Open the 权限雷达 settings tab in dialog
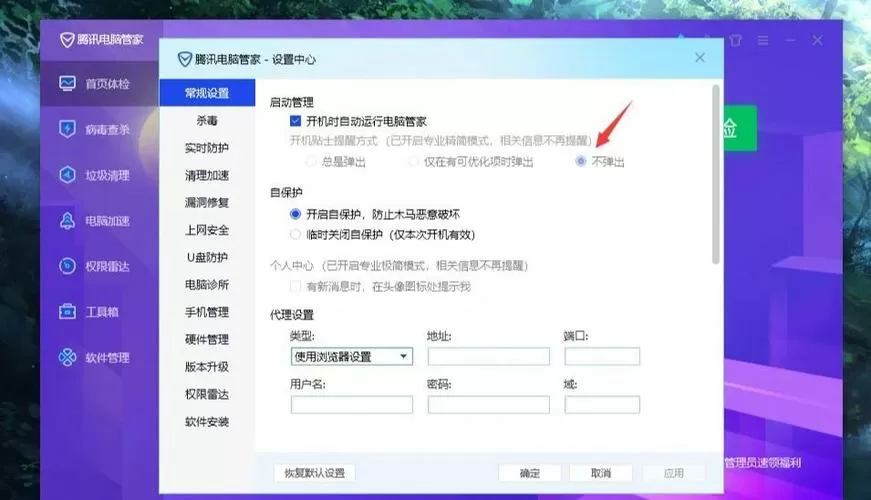Viewport: 871px width, 500px height. tap(207, 394)
